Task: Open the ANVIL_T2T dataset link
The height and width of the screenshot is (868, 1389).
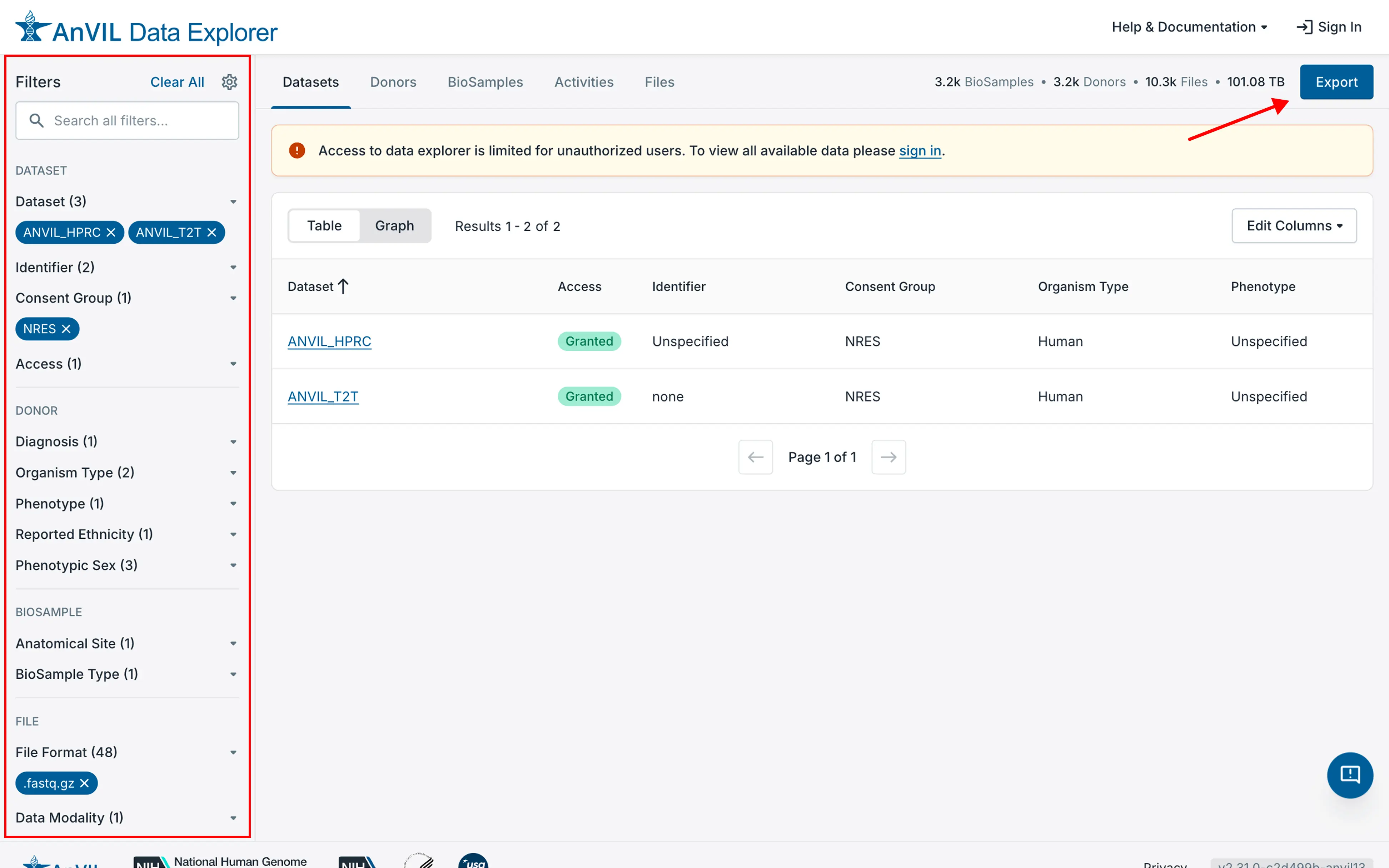Action: click(x=323, y=396)
